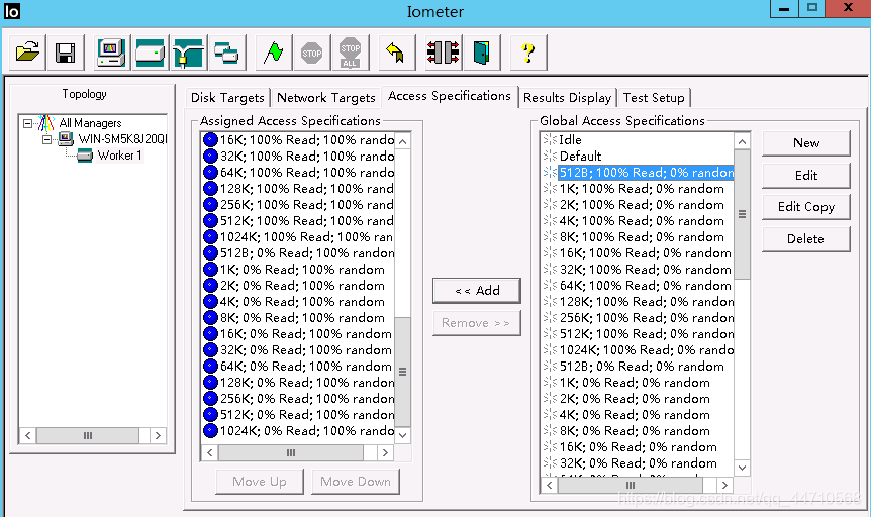Click the Edit Copy button

(806, 207)
